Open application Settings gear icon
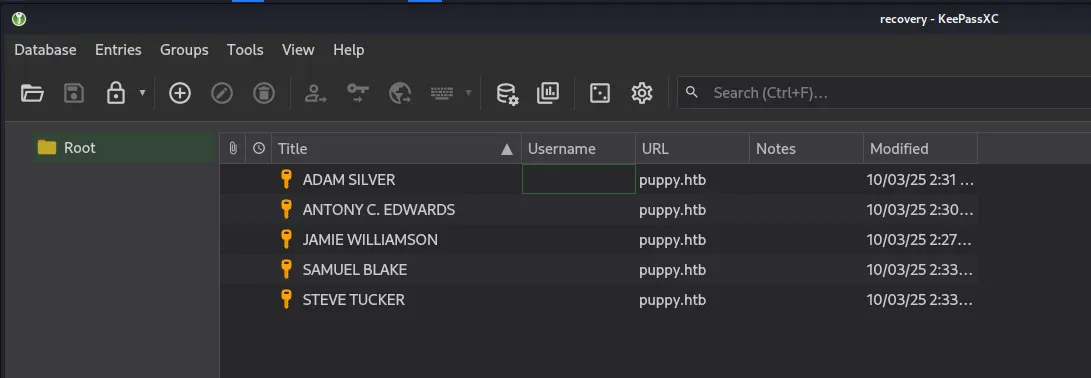This screenshot has height=378, width=1091. coord(641,93)
